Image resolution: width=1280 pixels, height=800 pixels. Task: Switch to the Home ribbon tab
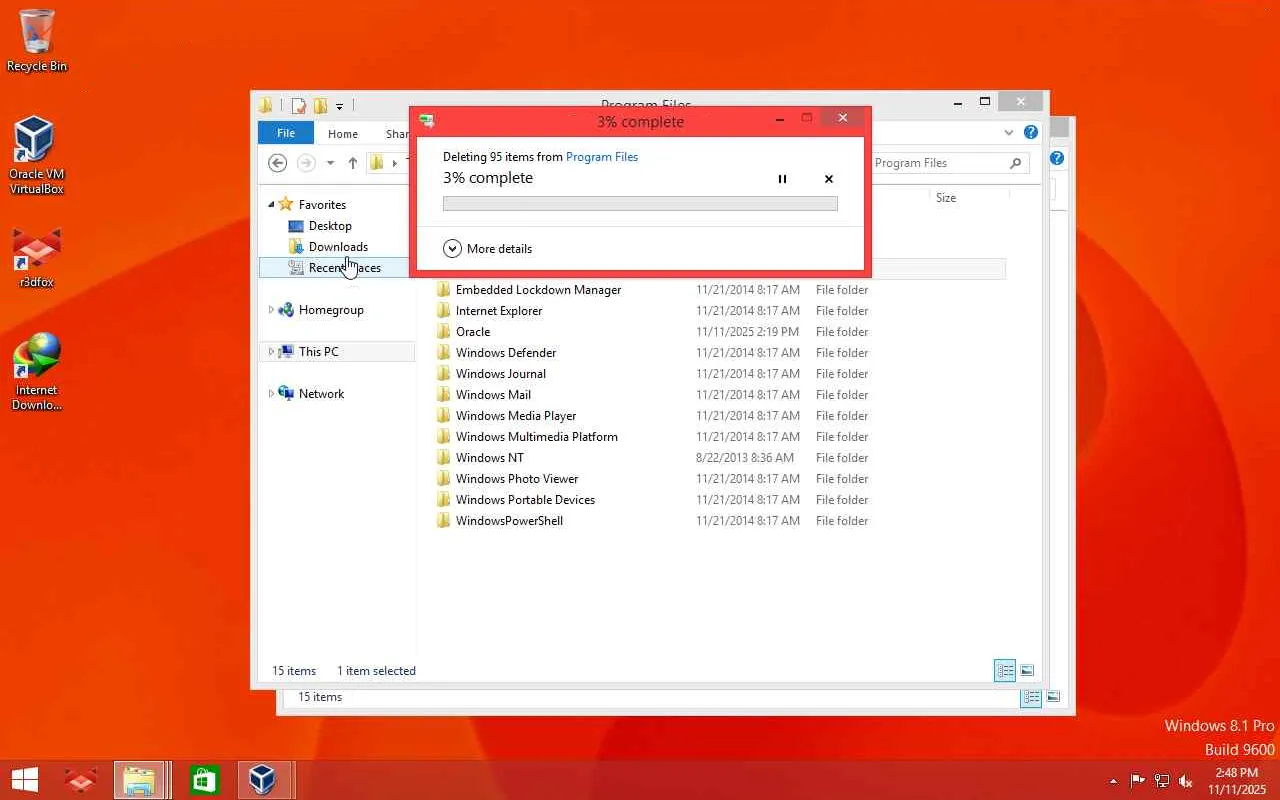point(343,134)
